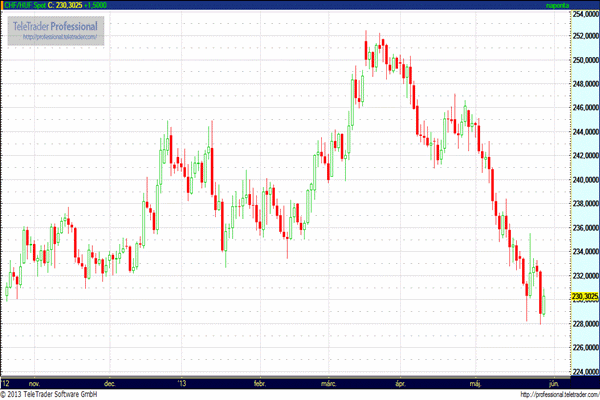Click the 'márc.' month marker on the time axis
The height and width of the screenshot is (400, 600).
point(328,383)
